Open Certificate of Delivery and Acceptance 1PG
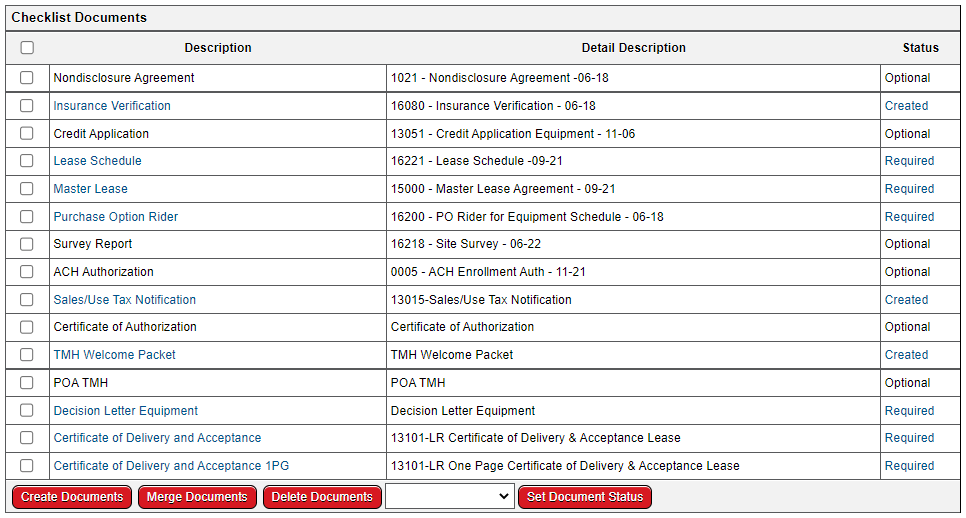Viewport: 966px width, 518px height. [171, 466]
